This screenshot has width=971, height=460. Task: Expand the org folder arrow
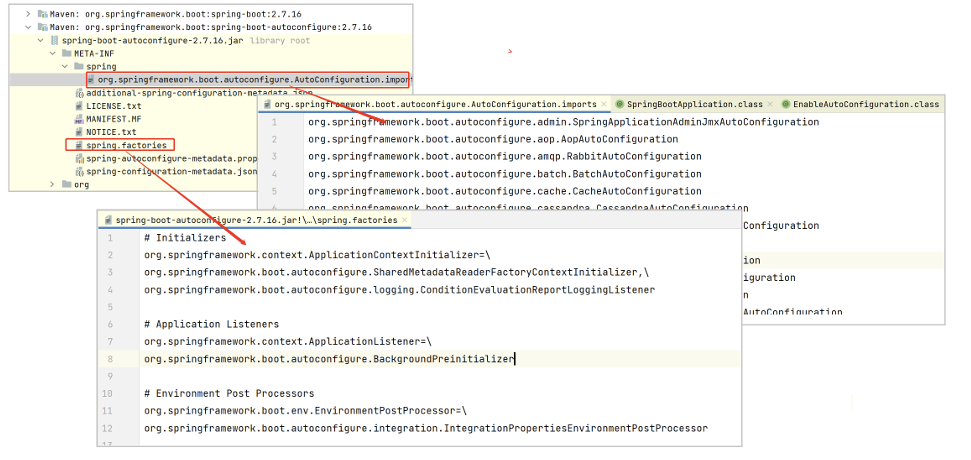pos(53,184)
